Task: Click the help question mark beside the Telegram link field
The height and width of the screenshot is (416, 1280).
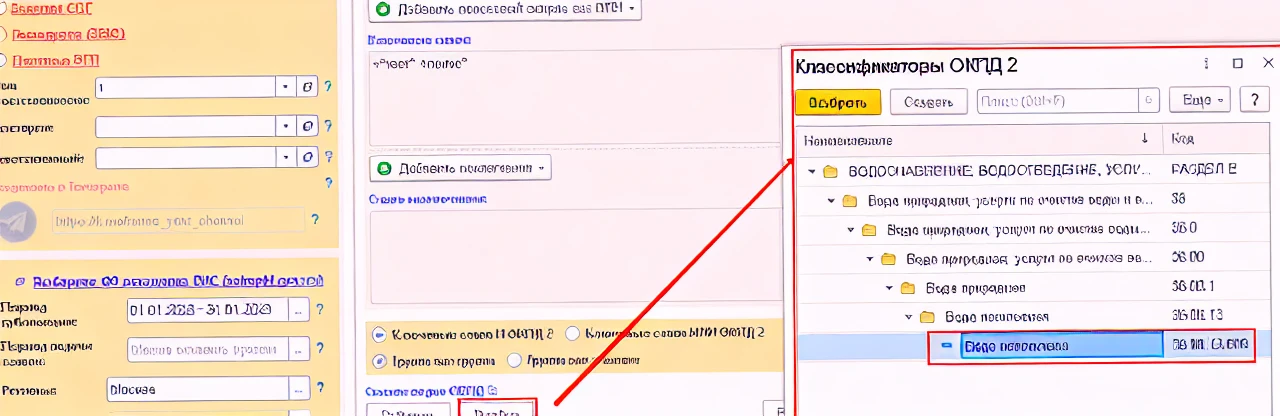Action: tap(315, 220)
